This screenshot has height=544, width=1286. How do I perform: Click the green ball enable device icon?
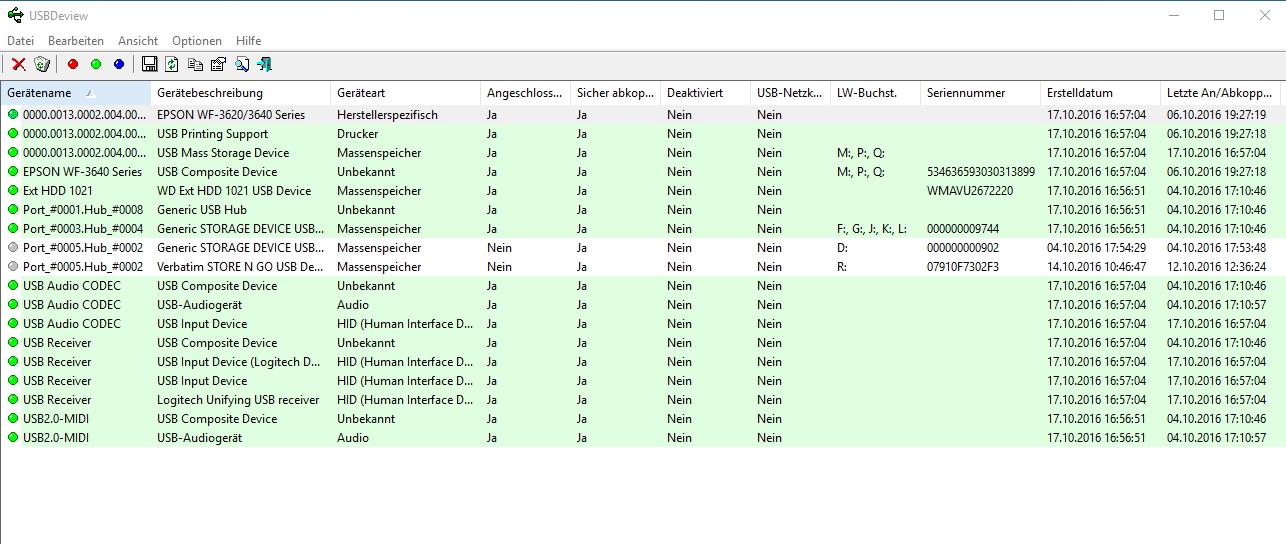(x=96, y=64)
